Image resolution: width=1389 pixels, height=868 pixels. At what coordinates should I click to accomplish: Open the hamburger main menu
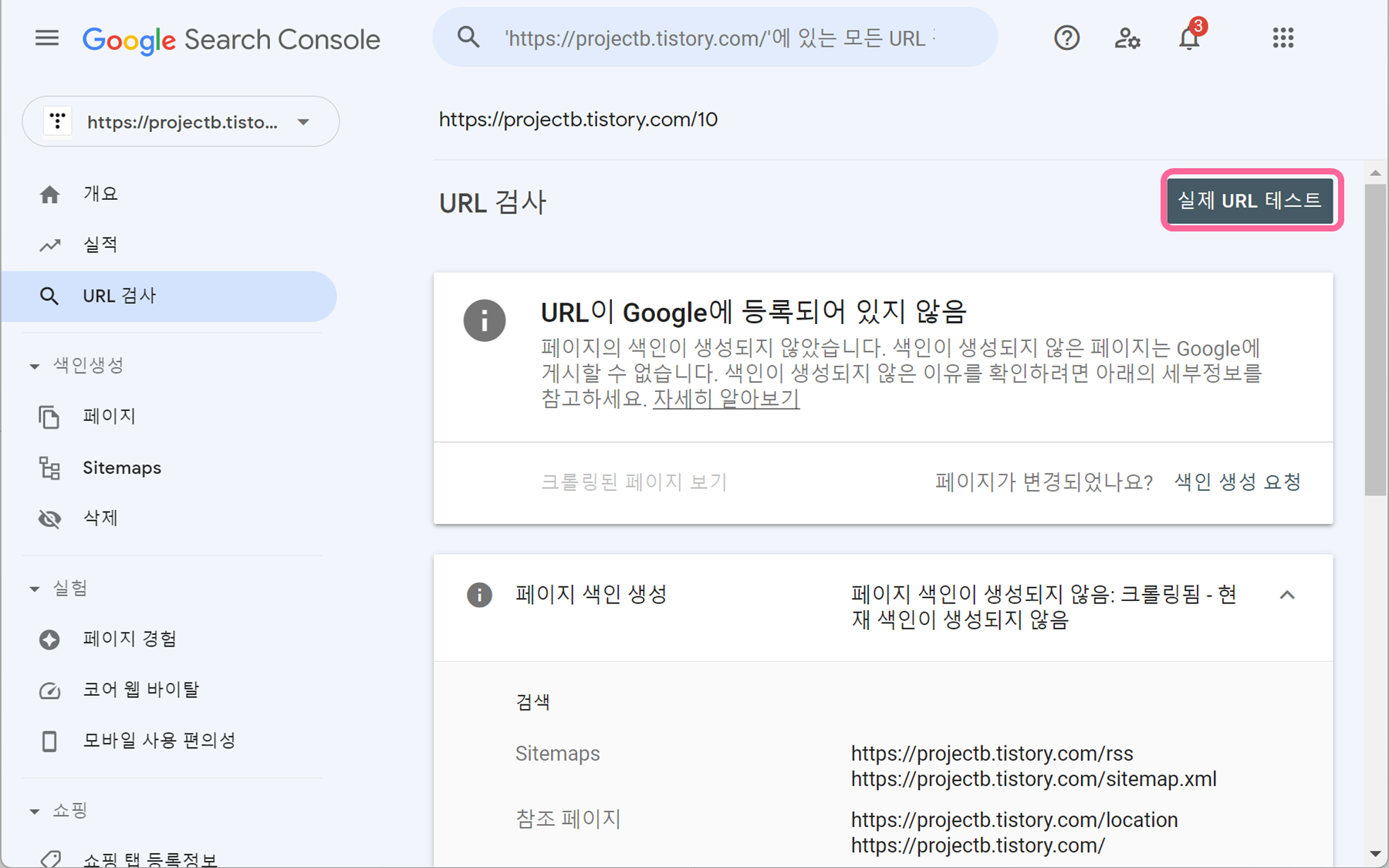47,38
